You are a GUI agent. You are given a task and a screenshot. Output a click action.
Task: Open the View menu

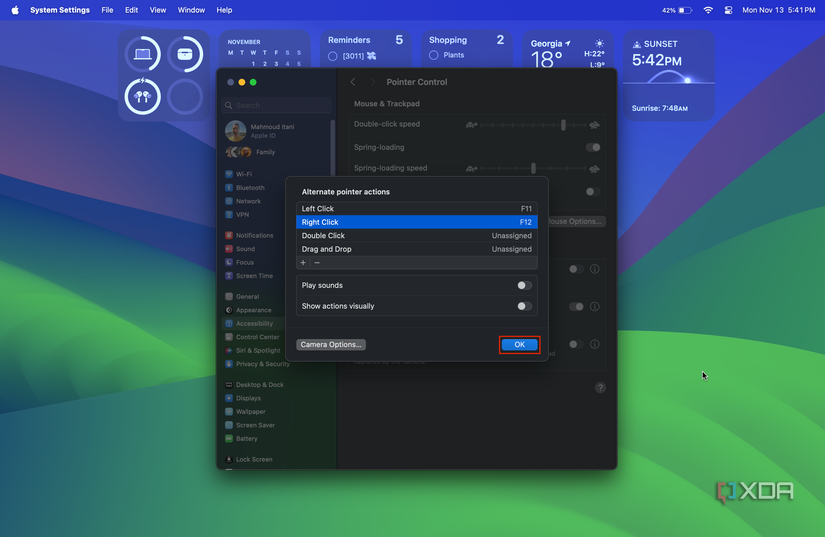click(x=158, y=10)
